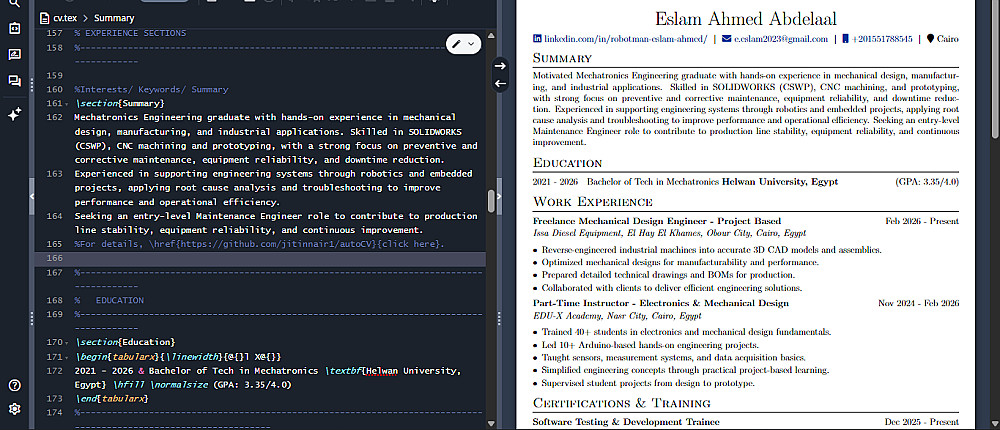
Task: Click the Cairo location text in PDF
Action: [x=948, y=39]
